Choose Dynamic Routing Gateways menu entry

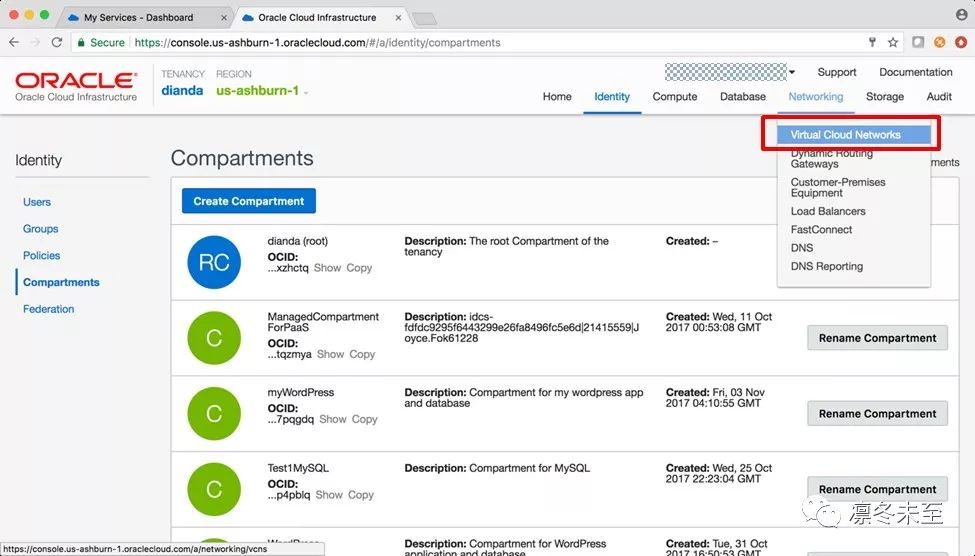coord(831,159)
